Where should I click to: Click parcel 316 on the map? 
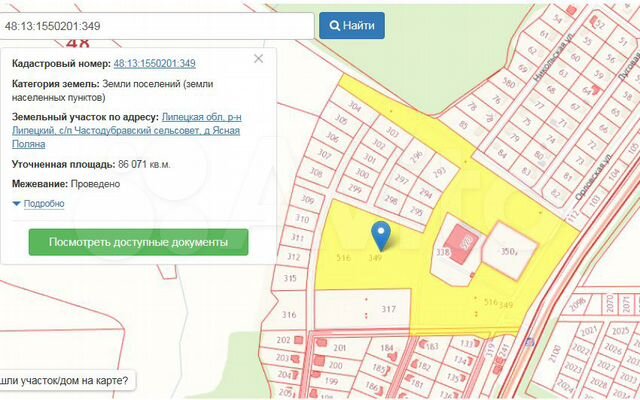(290, 314)
